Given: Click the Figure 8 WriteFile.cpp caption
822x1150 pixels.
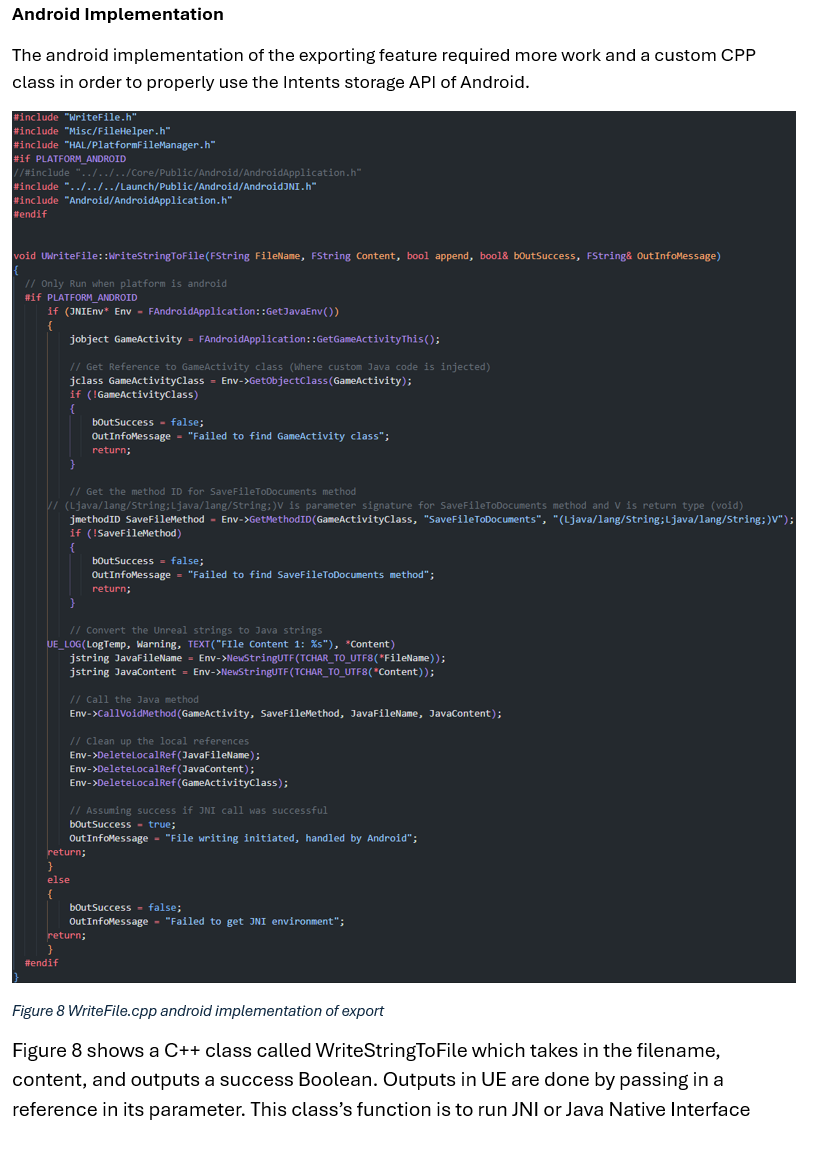Looking at the screenshot, I should 198,1011.
